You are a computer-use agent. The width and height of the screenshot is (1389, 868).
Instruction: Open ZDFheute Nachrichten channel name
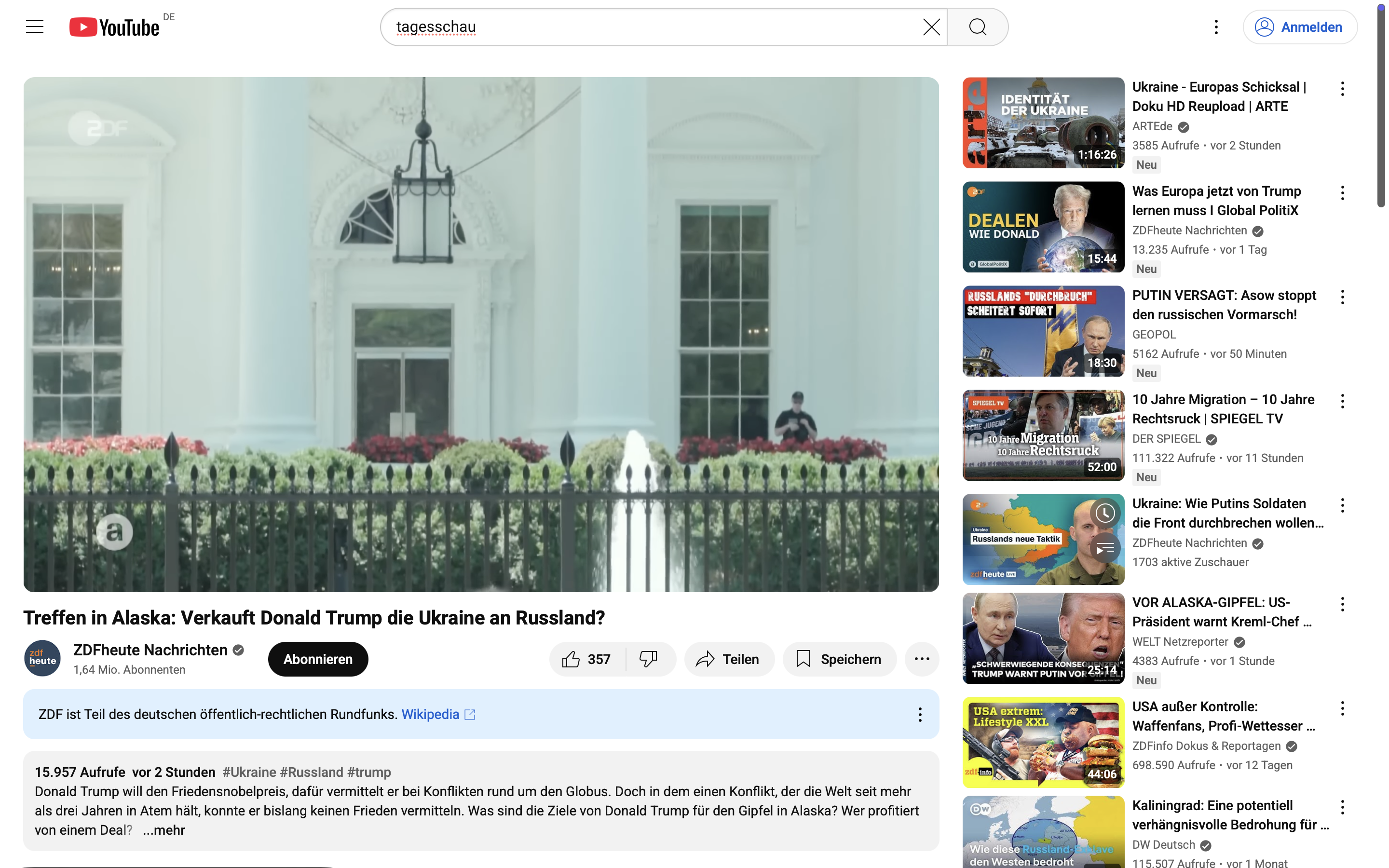(150, 650)
